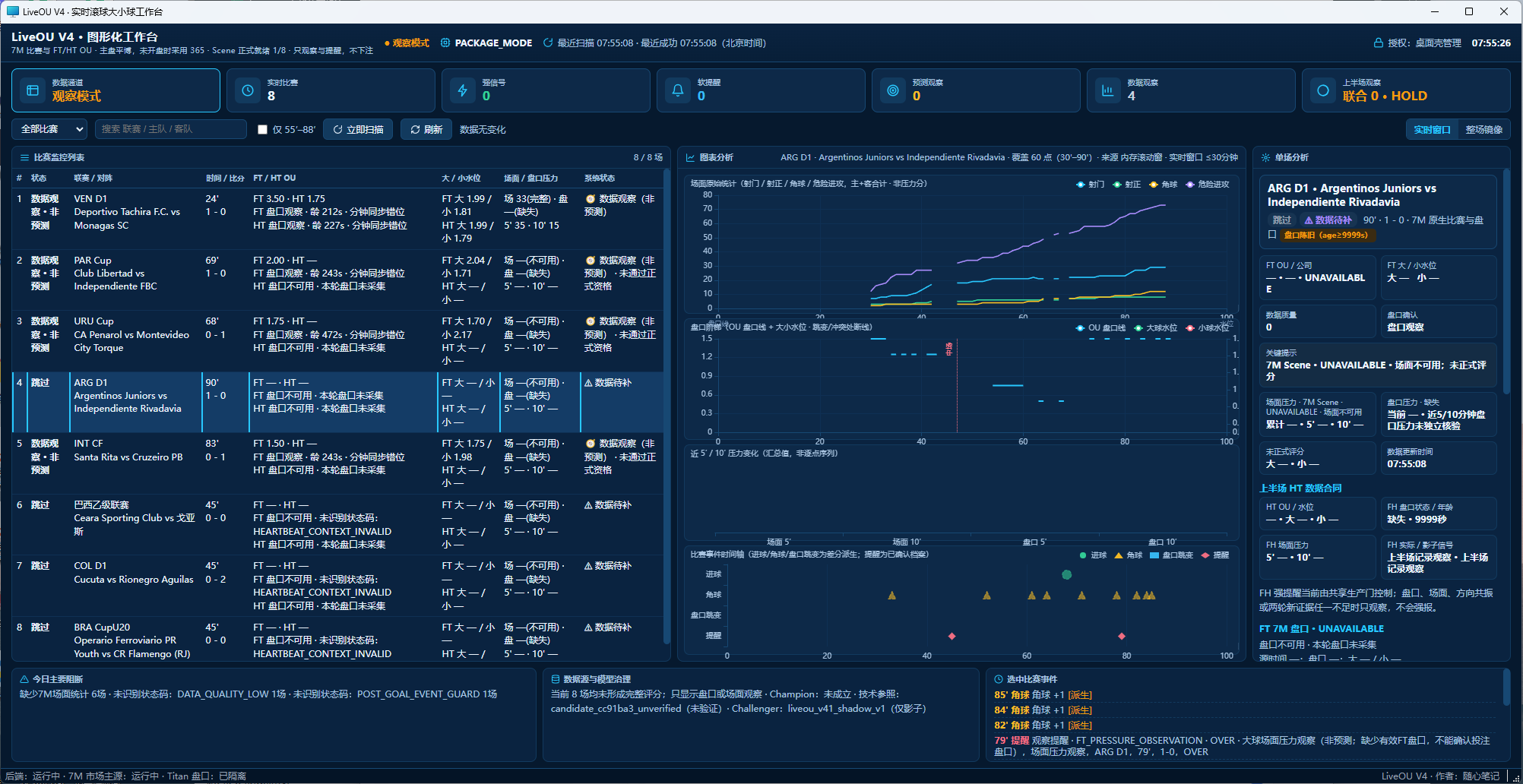The width and height of the screenshot is (1523, 784).
Task: Click the circle icon in 上半场观察 card
Action: (x=1323, y=90)
